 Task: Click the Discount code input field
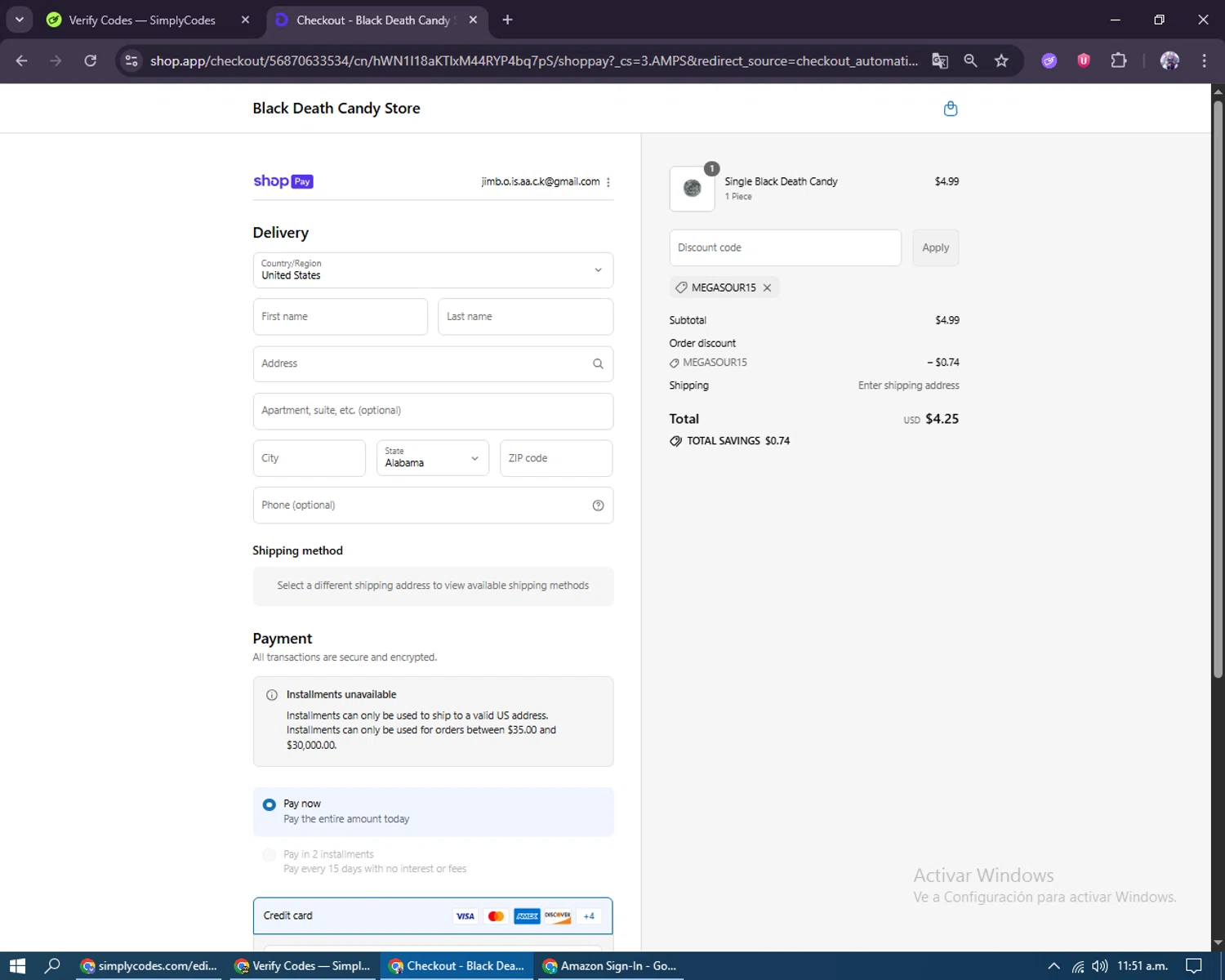coord(785,247)
